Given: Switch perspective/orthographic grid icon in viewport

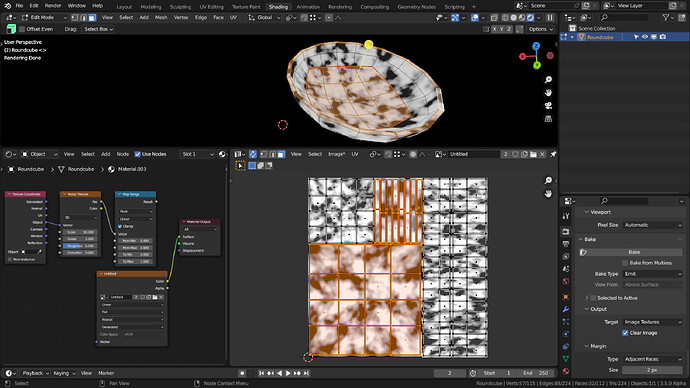Looking at the screenshot, I should [548, 119].
